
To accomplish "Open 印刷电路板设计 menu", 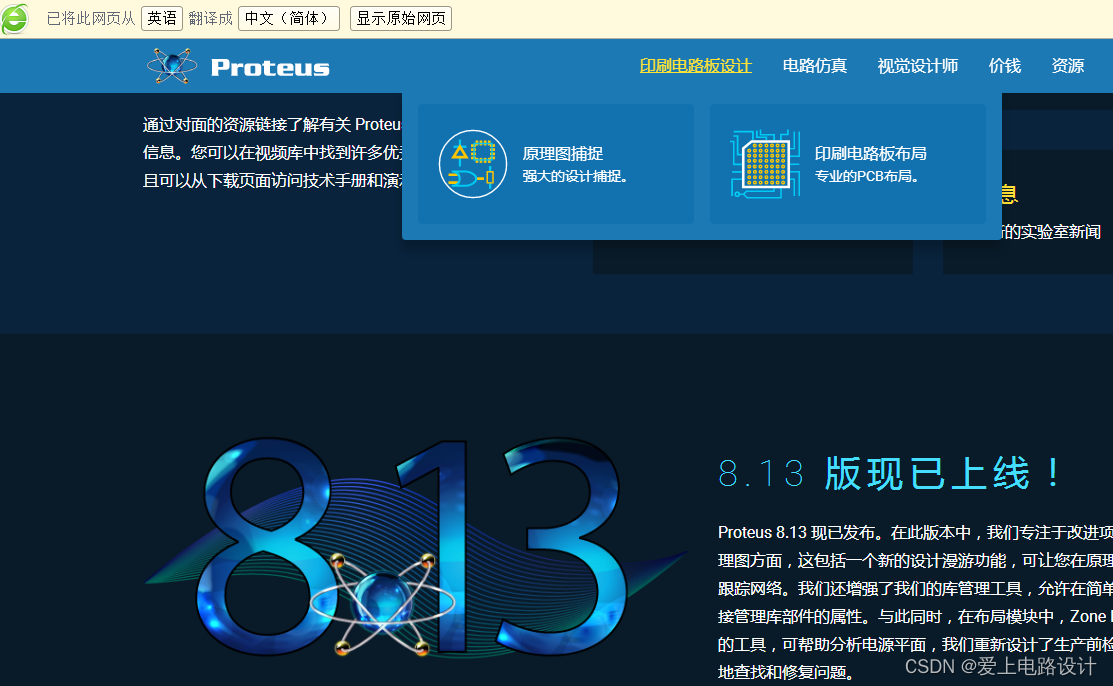I will (x=696, y=66).
